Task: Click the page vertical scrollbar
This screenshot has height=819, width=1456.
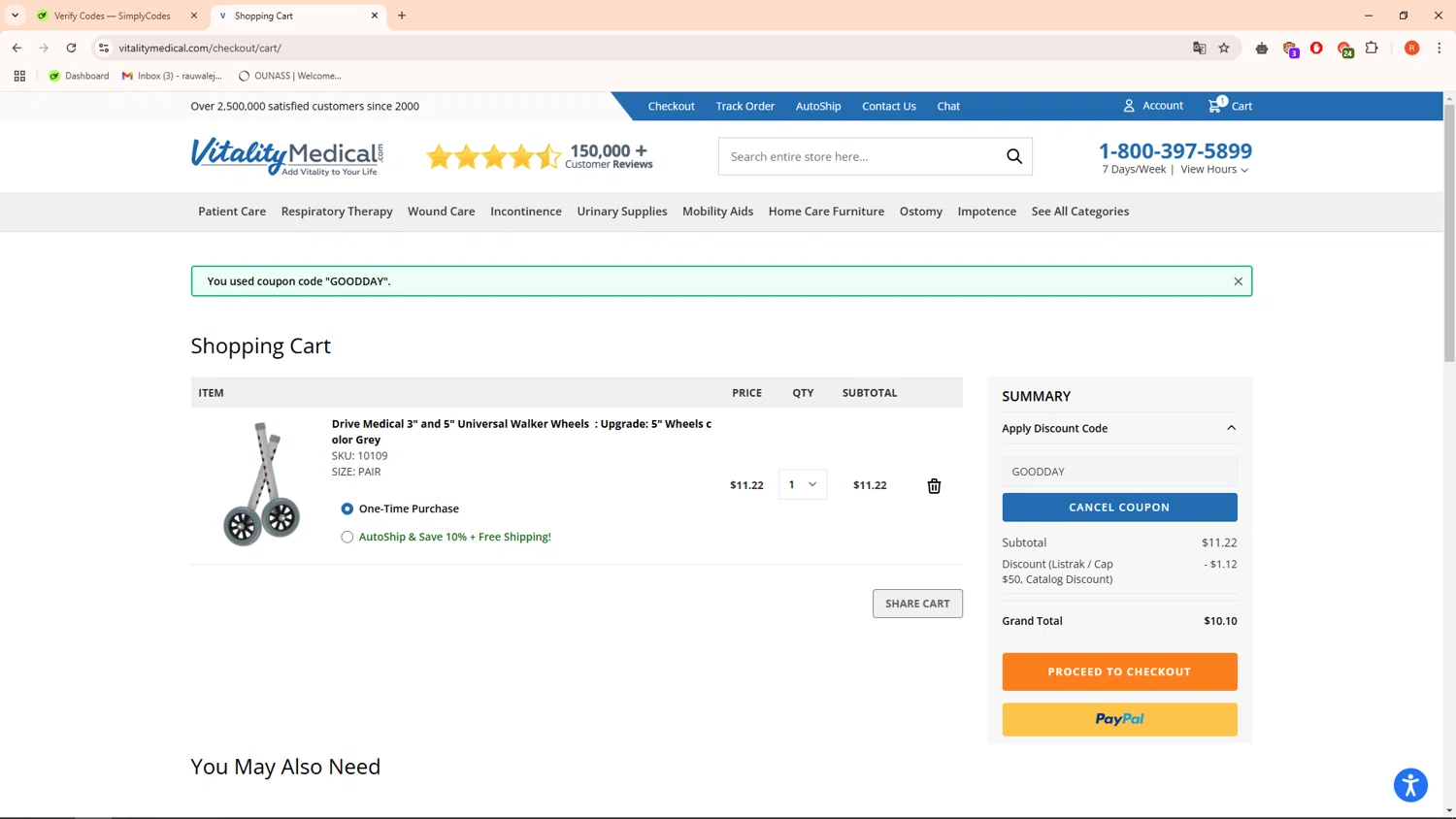Action: [1449, 233]
